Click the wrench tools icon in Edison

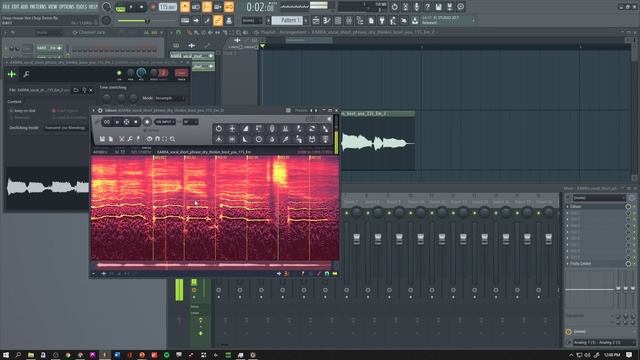130,139
